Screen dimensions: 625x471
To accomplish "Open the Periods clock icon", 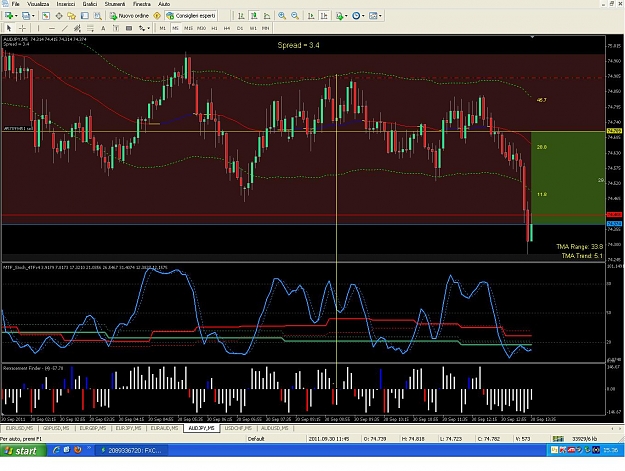I will tap(356, 16).
